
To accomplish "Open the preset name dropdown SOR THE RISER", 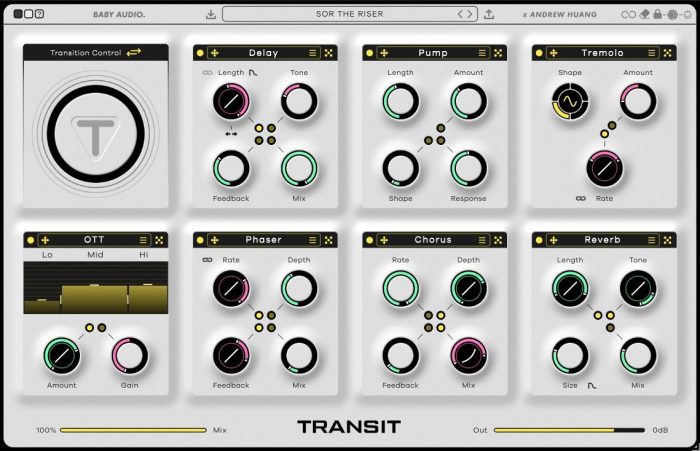I will (350, 14).
